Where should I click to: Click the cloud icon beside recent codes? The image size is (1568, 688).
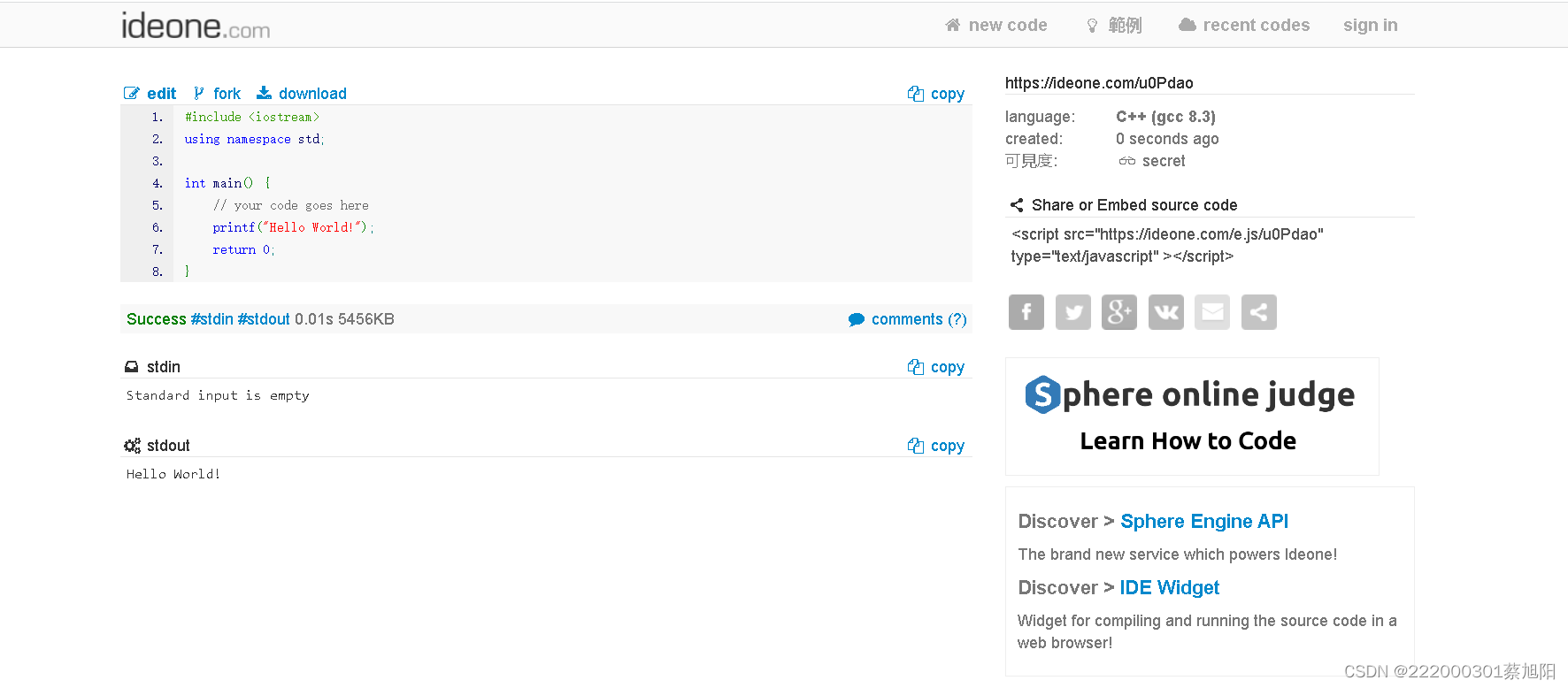(x=1187, y=25)
